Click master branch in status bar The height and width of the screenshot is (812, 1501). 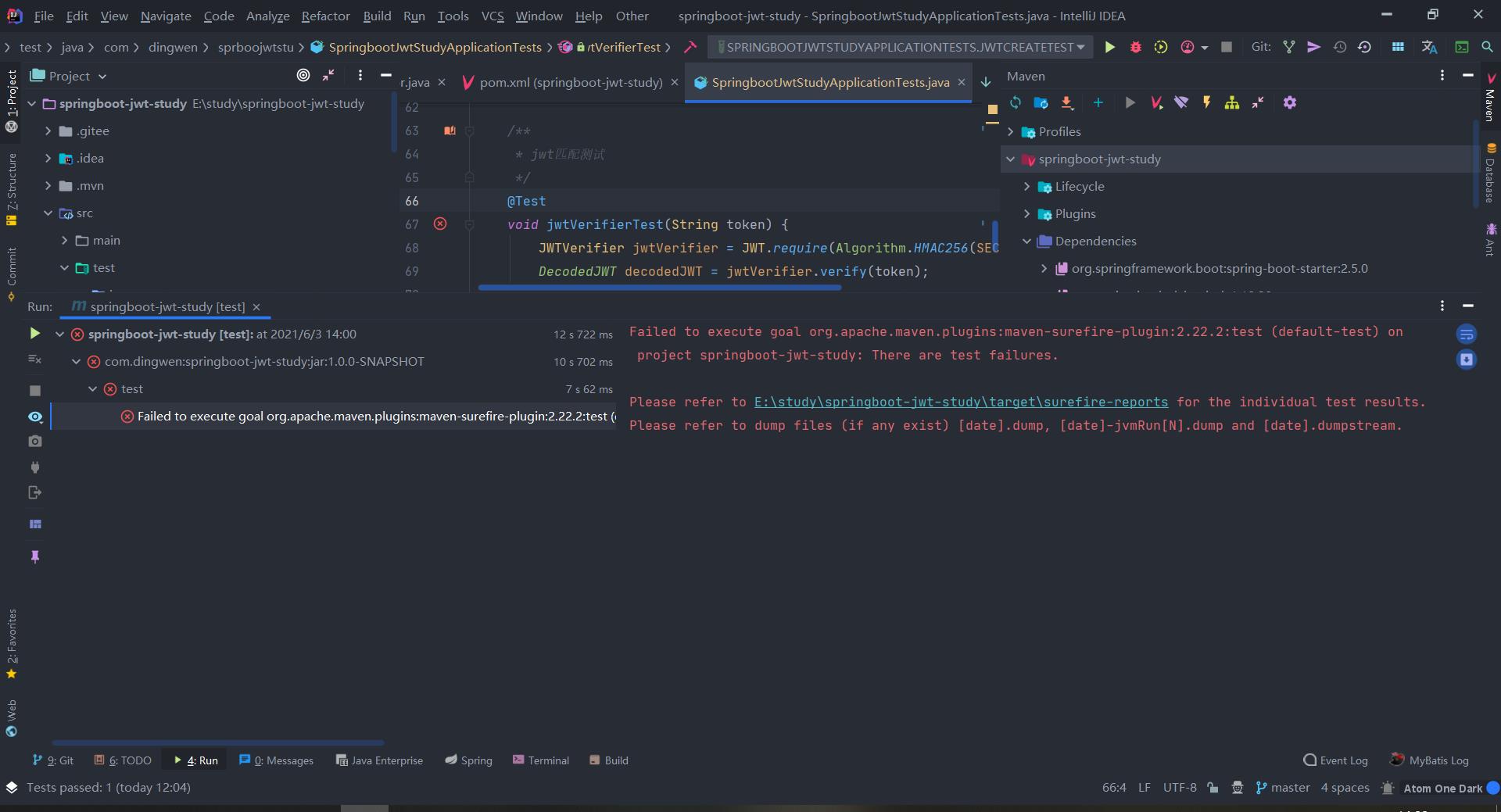pos(1283,787)
